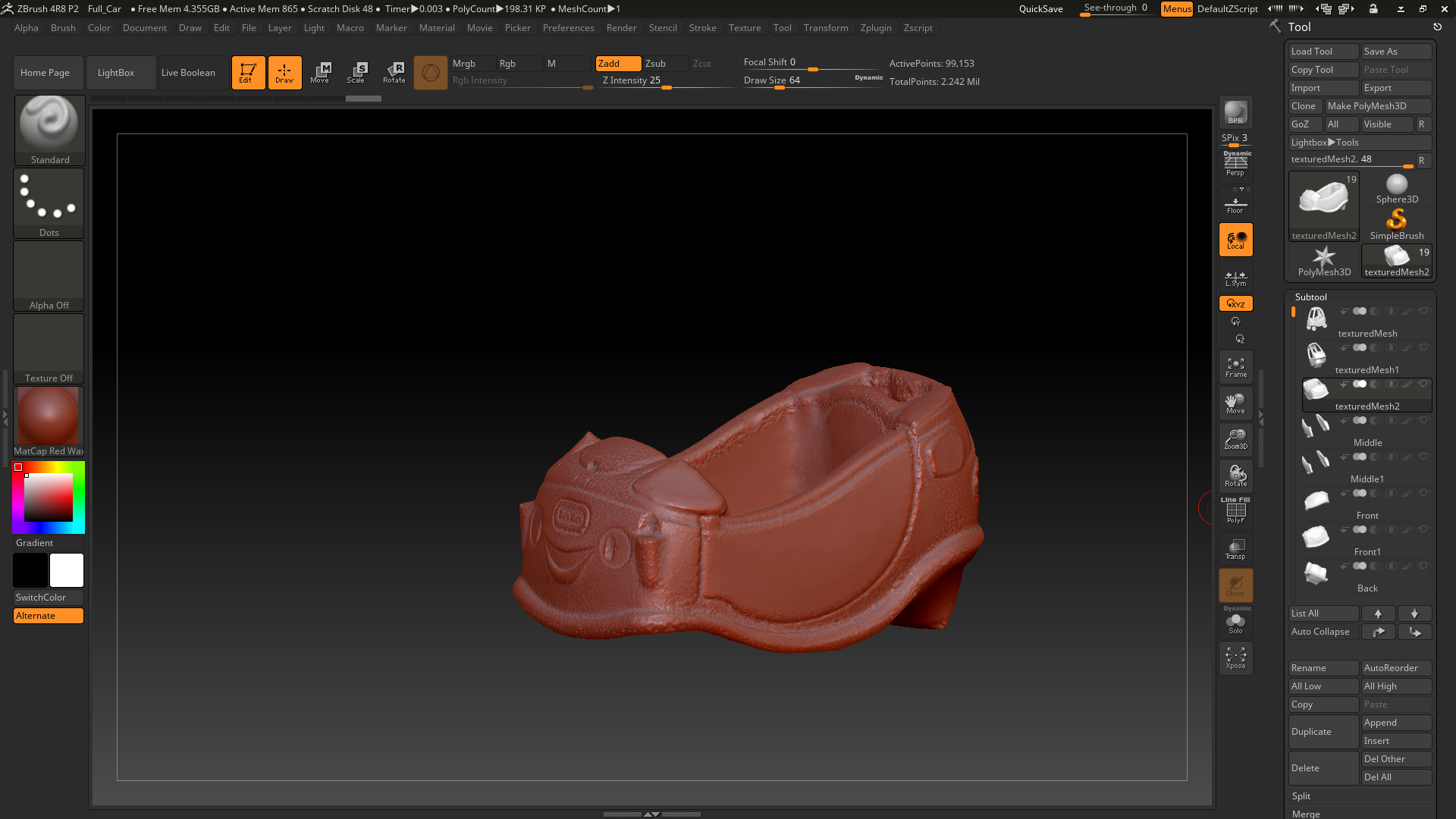Select the white main color swatch
The width and height of the screenshot is (1456, 819).
click(x=67, y=570)
